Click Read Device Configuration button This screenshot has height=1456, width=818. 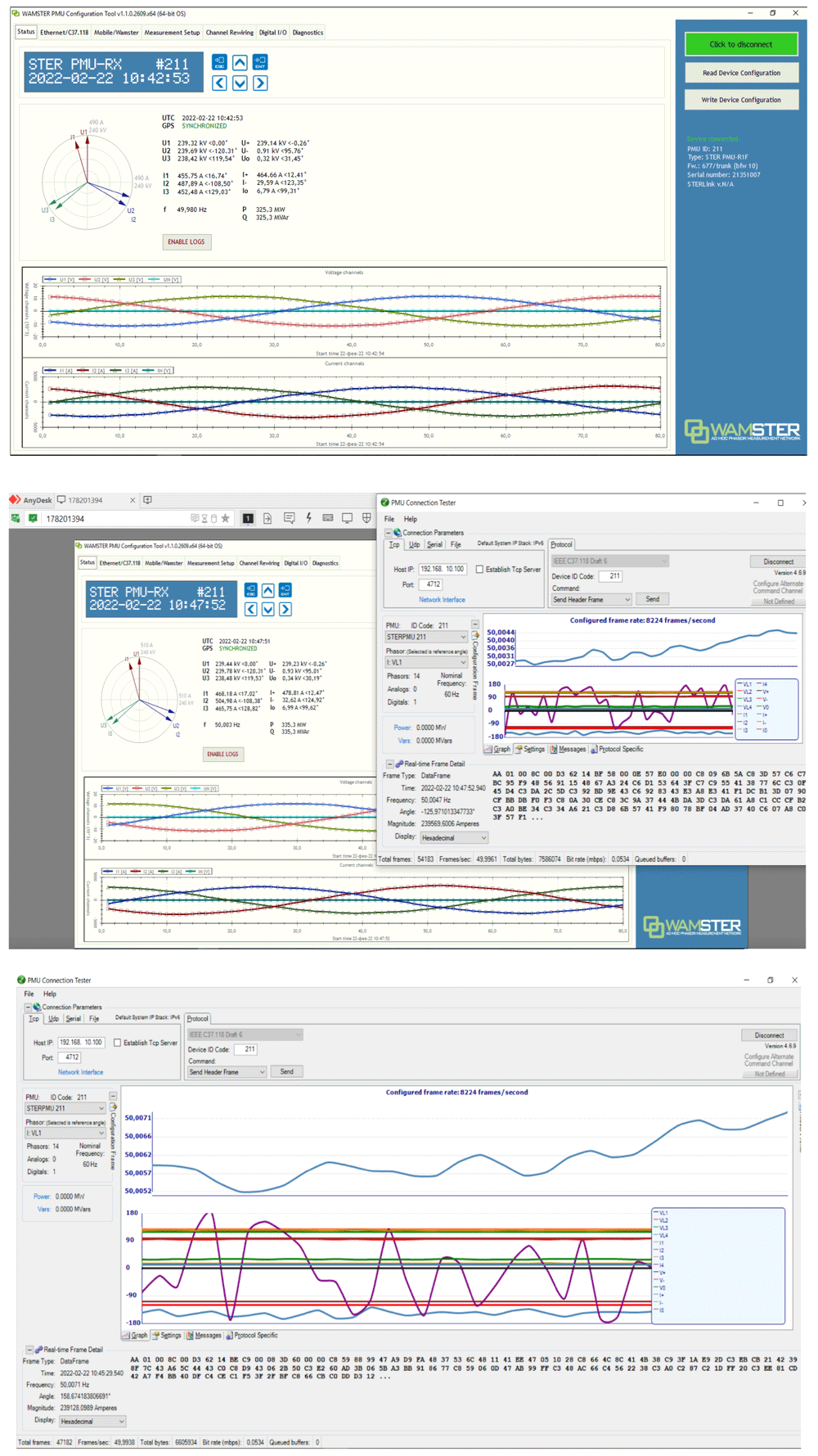(x=741, y=73)
